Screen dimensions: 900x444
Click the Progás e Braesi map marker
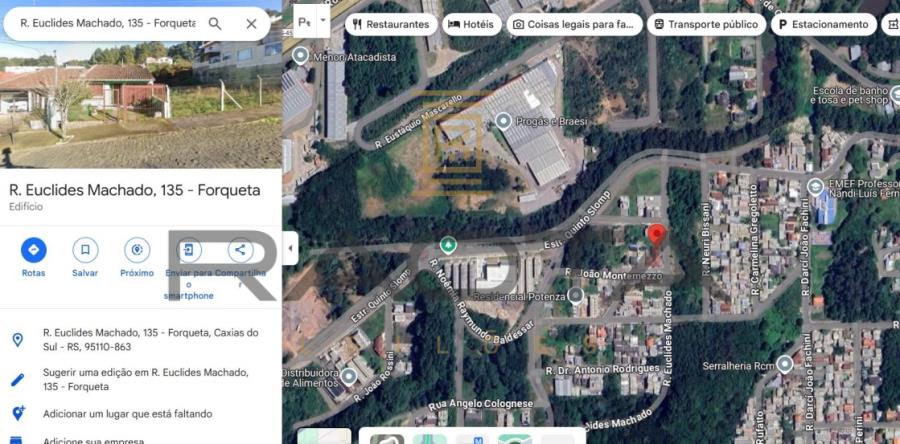(503, 121)
